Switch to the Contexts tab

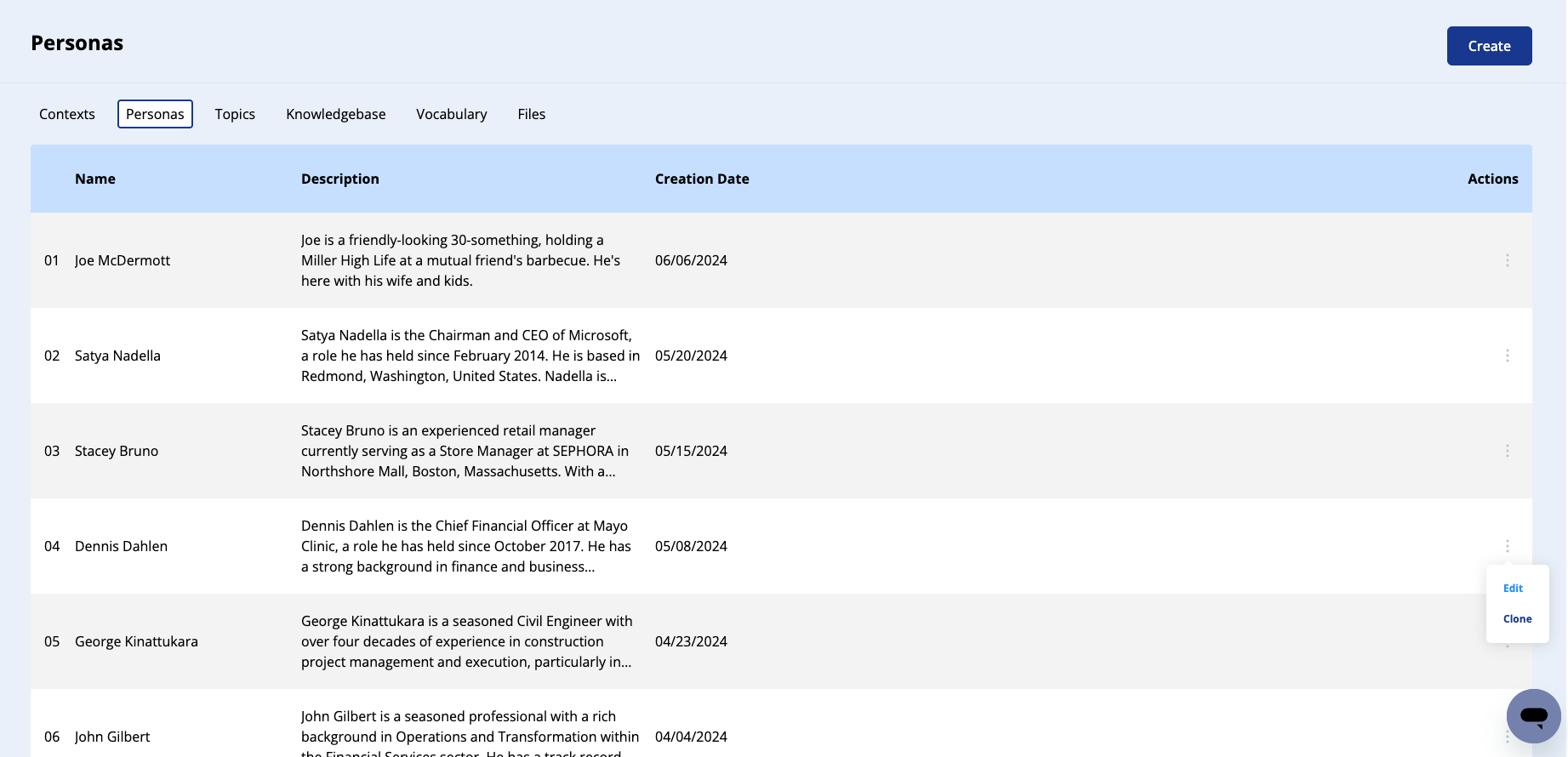coord(67,114)
